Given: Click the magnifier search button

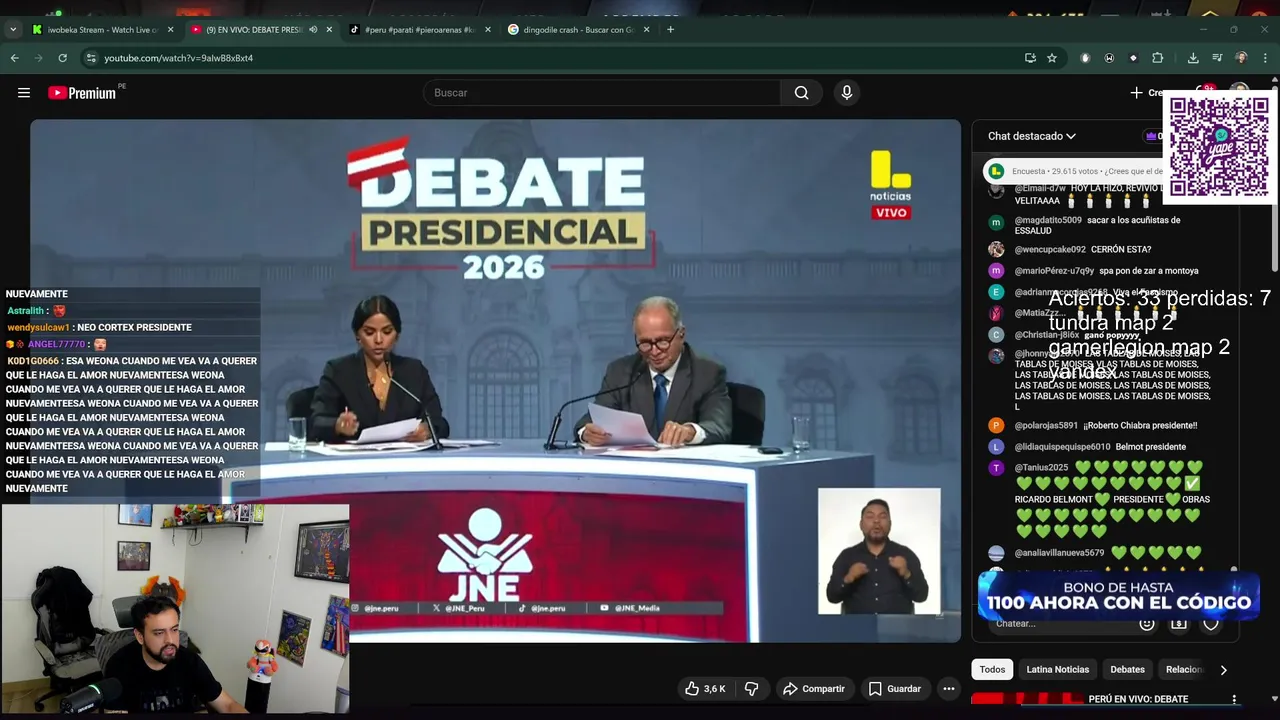Looking at the screenshot, I should point(801,93).
